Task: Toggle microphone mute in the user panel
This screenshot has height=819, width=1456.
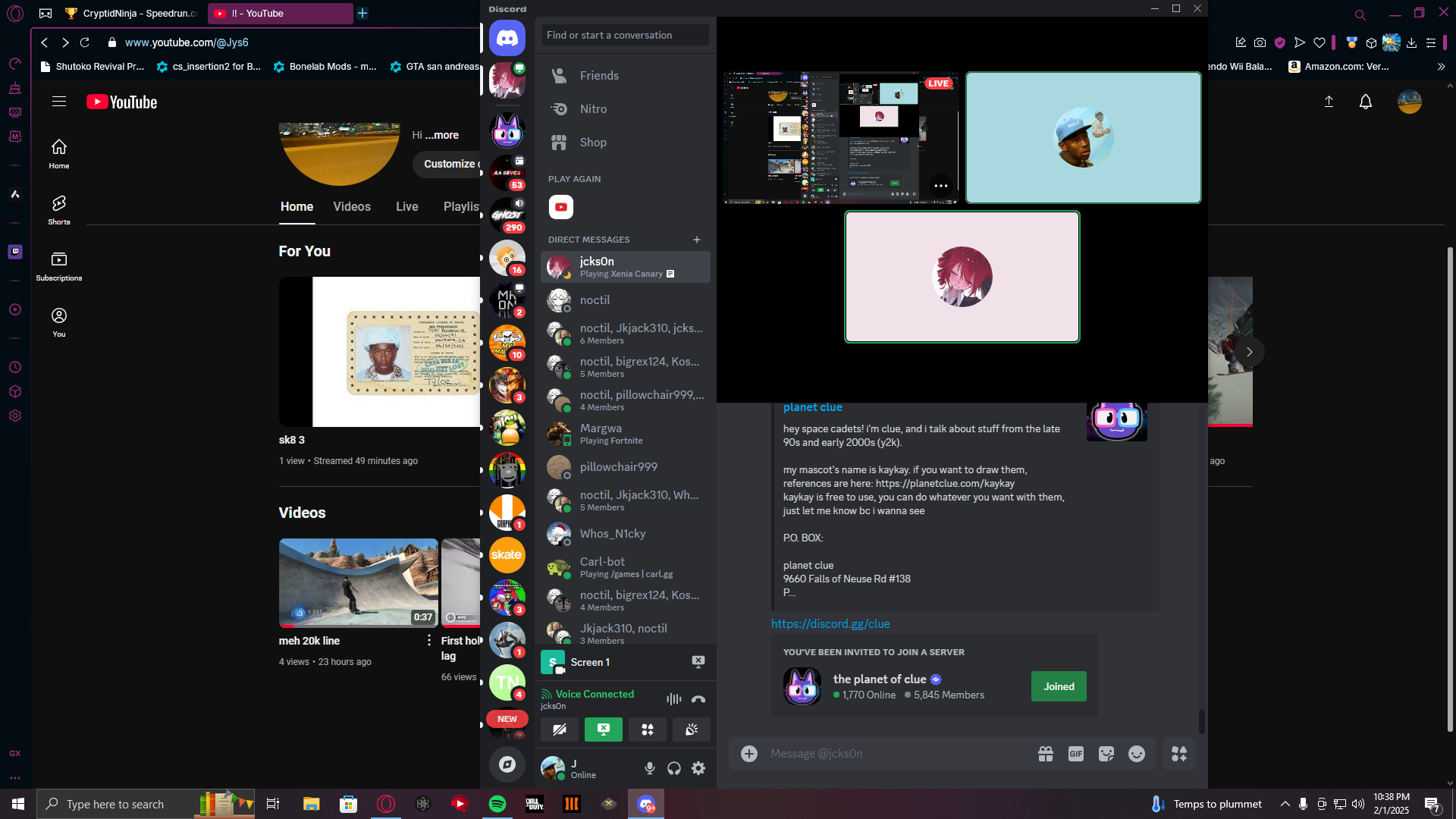Action: [650, 768]
